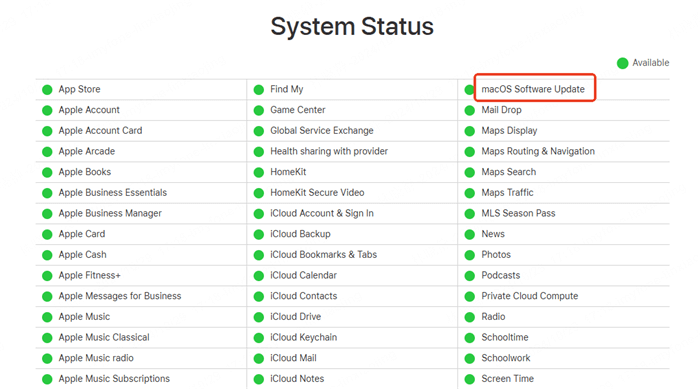Click the status dot beside Find My
The width and height of the screenshot is (700, 389).
258,90
